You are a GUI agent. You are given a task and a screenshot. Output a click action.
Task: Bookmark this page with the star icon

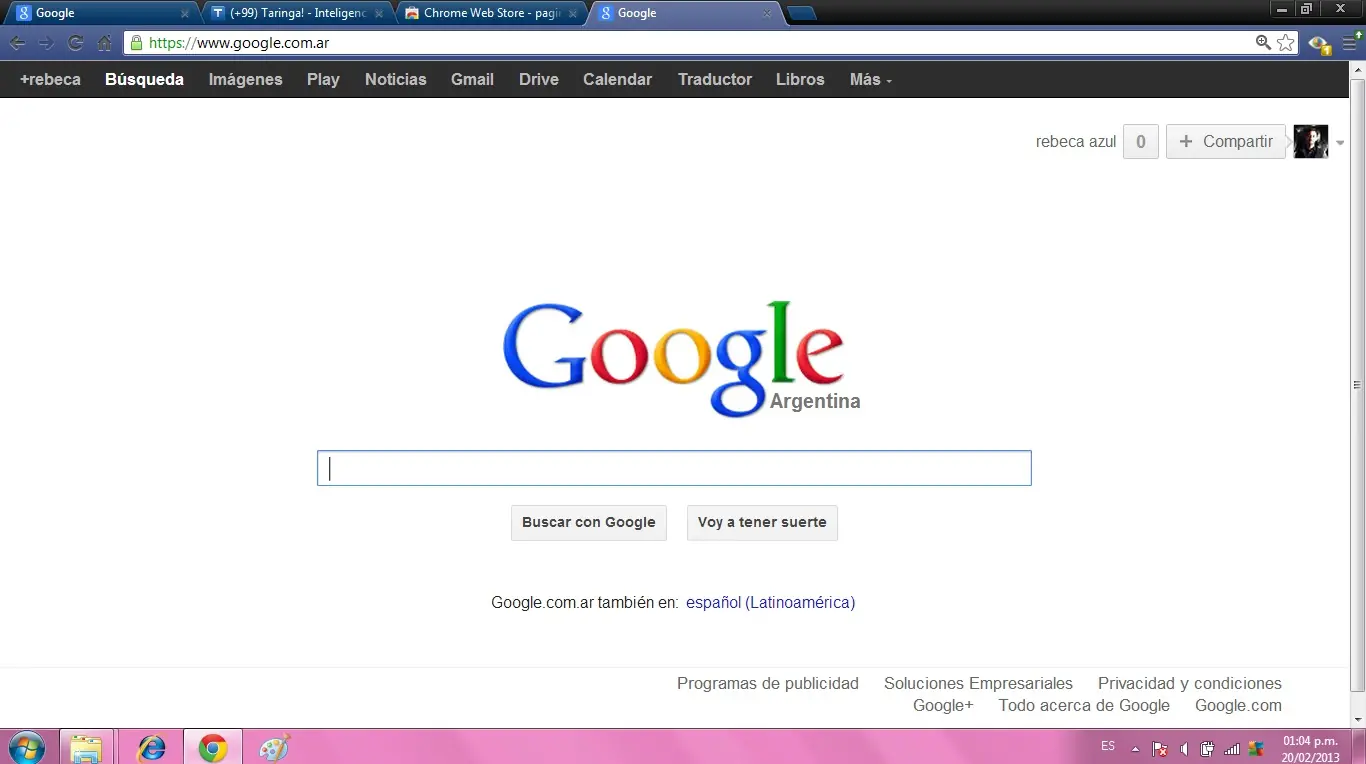point(1285,43)
